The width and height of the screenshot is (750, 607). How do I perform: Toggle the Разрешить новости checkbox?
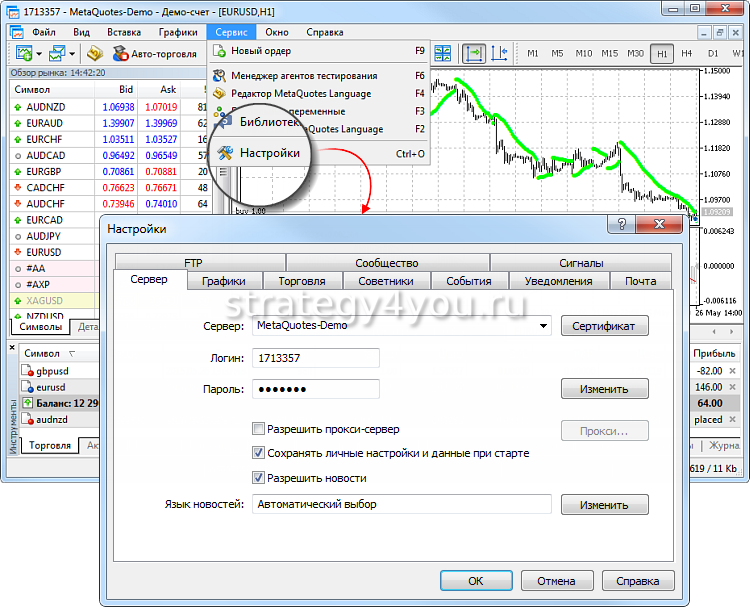tap(258, 478)
